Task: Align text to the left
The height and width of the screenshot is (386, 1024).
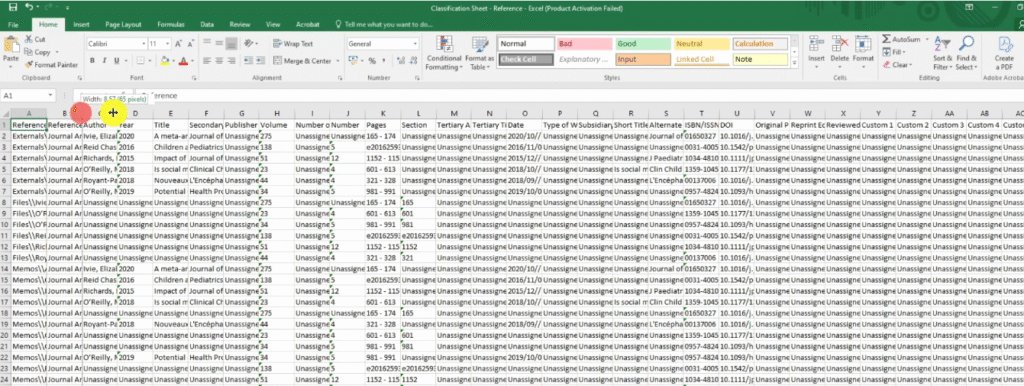Action: pos(206,61)
